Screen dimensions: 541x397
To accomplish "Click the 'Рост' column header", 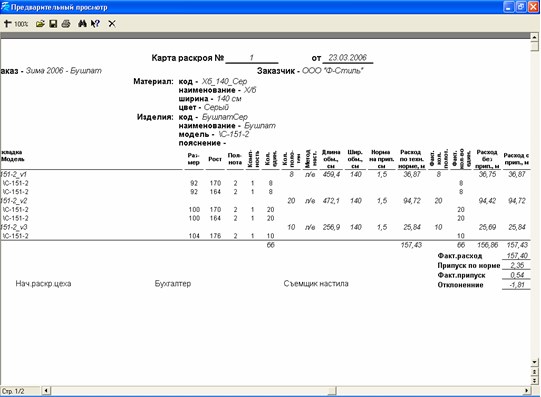I will tap(215, 159).
